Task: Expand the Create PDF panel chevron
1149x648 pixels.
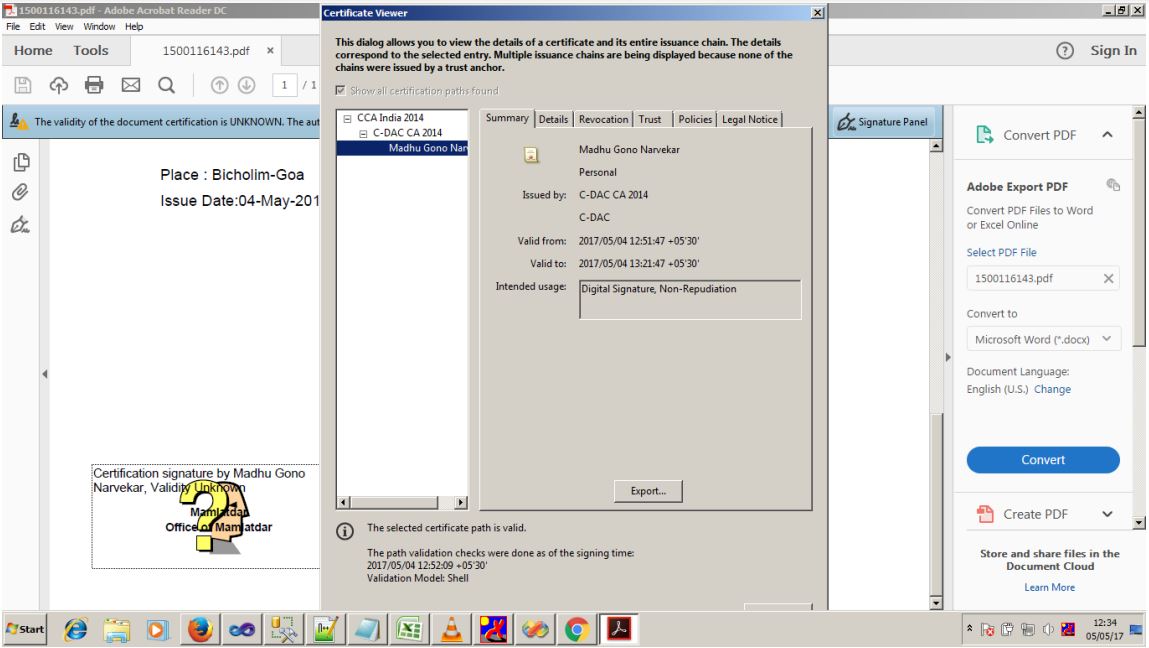Action: point(1107,514)
